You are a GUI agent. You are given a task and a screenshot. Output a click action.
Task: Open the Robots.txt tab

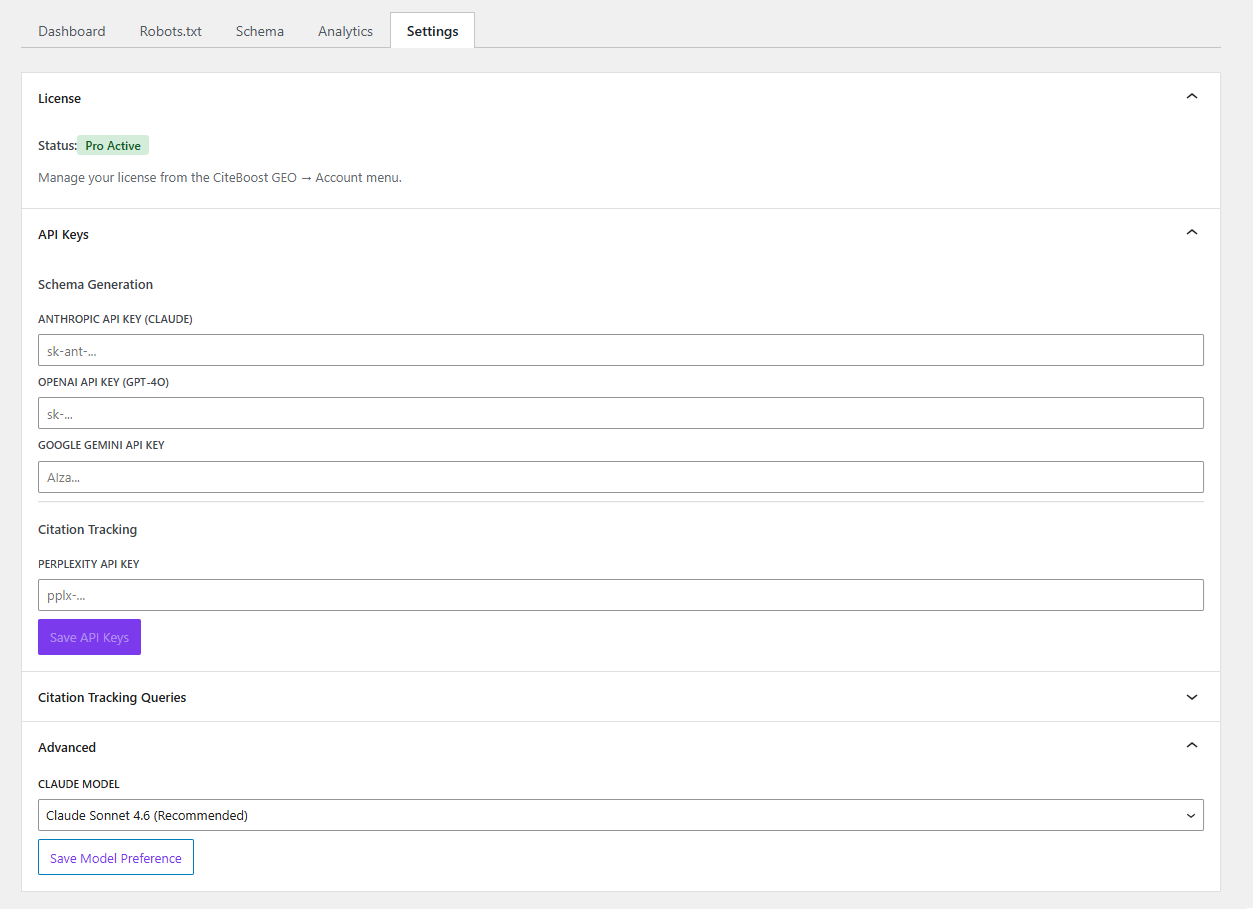[170, 31]
